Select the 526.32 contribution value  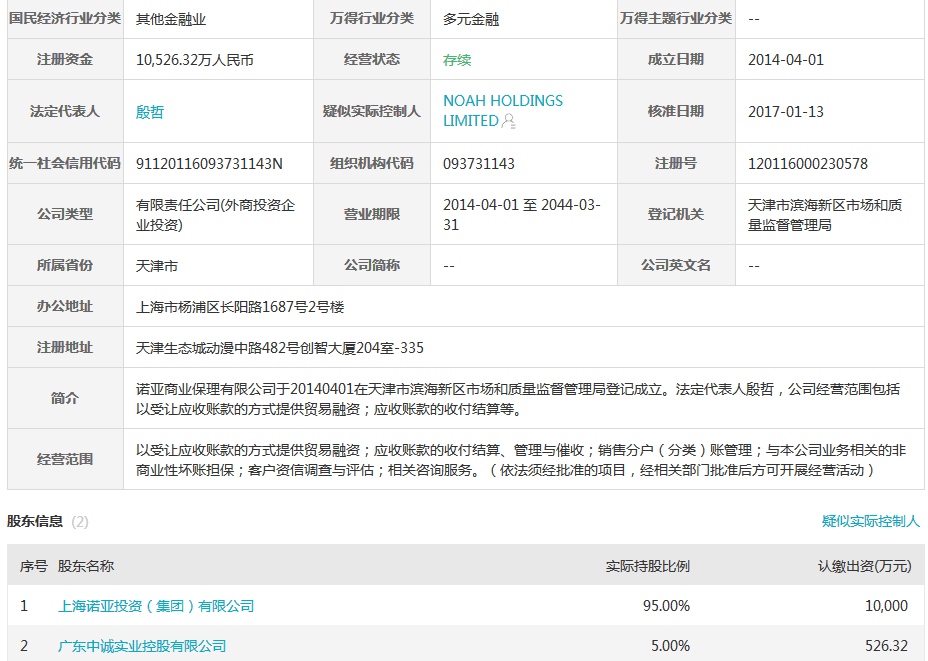click(x=887, y=646)
